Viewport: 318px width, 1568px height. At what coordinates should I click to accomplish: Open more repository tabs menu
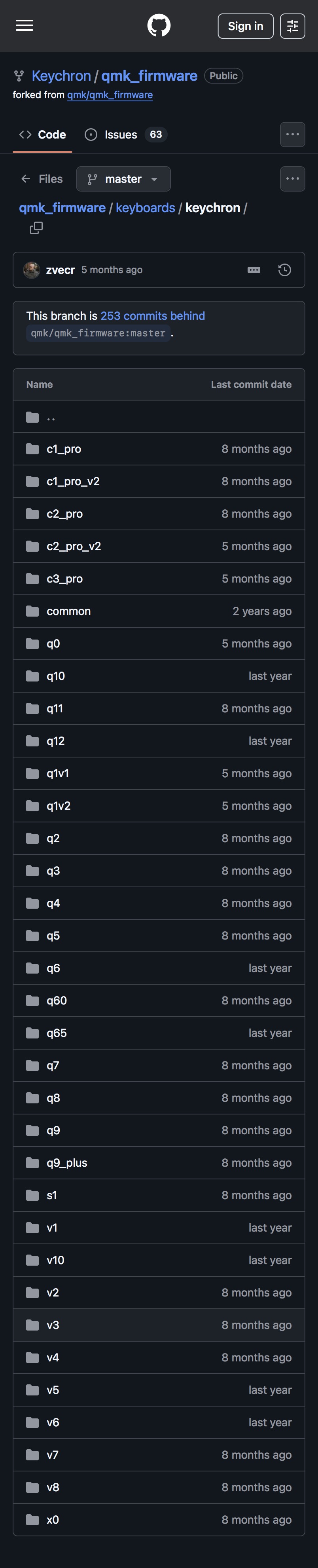292,135
